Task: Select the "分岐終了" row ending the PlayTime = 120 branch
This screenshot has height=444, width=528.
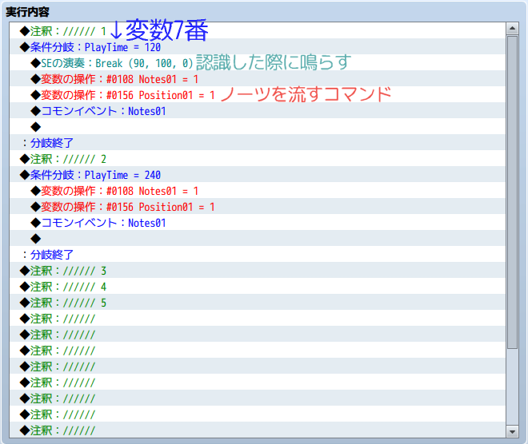Action: coord(258,143)
